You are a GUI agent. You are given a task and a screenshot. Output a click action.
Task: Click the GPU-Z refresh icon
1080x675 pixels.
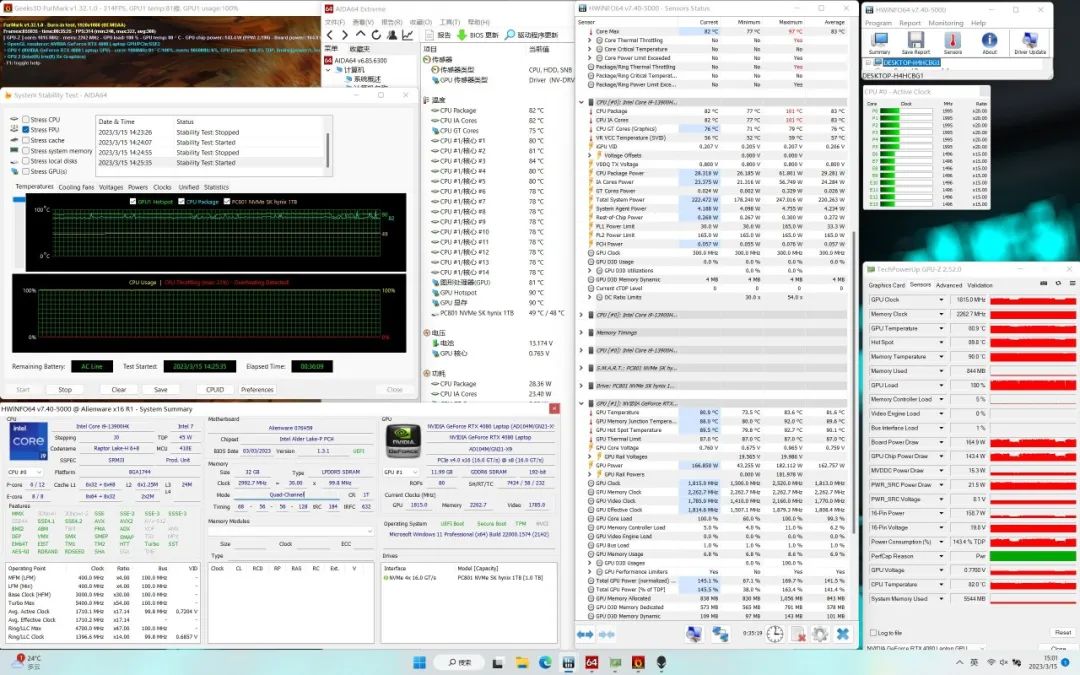coord(1058,284)
